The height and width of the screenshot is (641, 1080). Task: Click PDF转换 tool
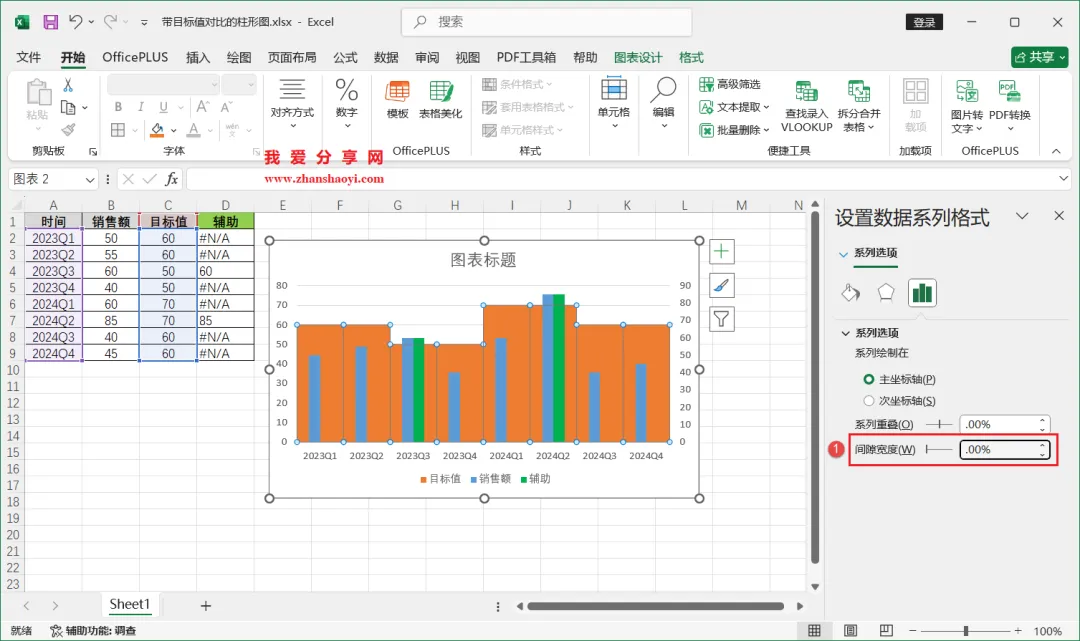[x=1010, y=106]
